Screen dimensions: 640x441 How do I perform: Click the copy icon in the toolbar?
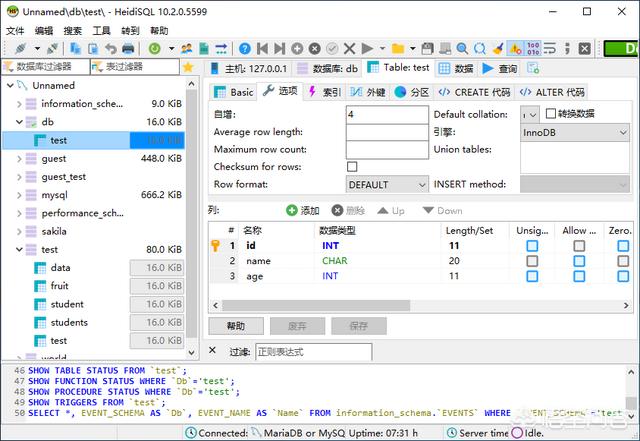pos(75,49)
